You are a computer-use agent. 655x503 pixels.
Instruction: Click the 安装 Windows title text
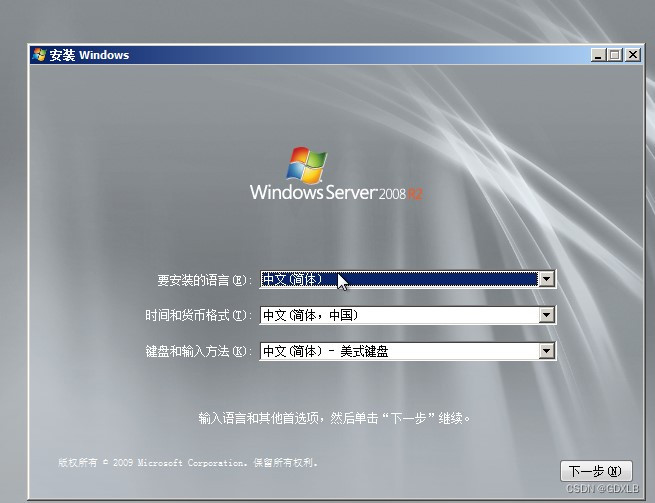[89, 55]
